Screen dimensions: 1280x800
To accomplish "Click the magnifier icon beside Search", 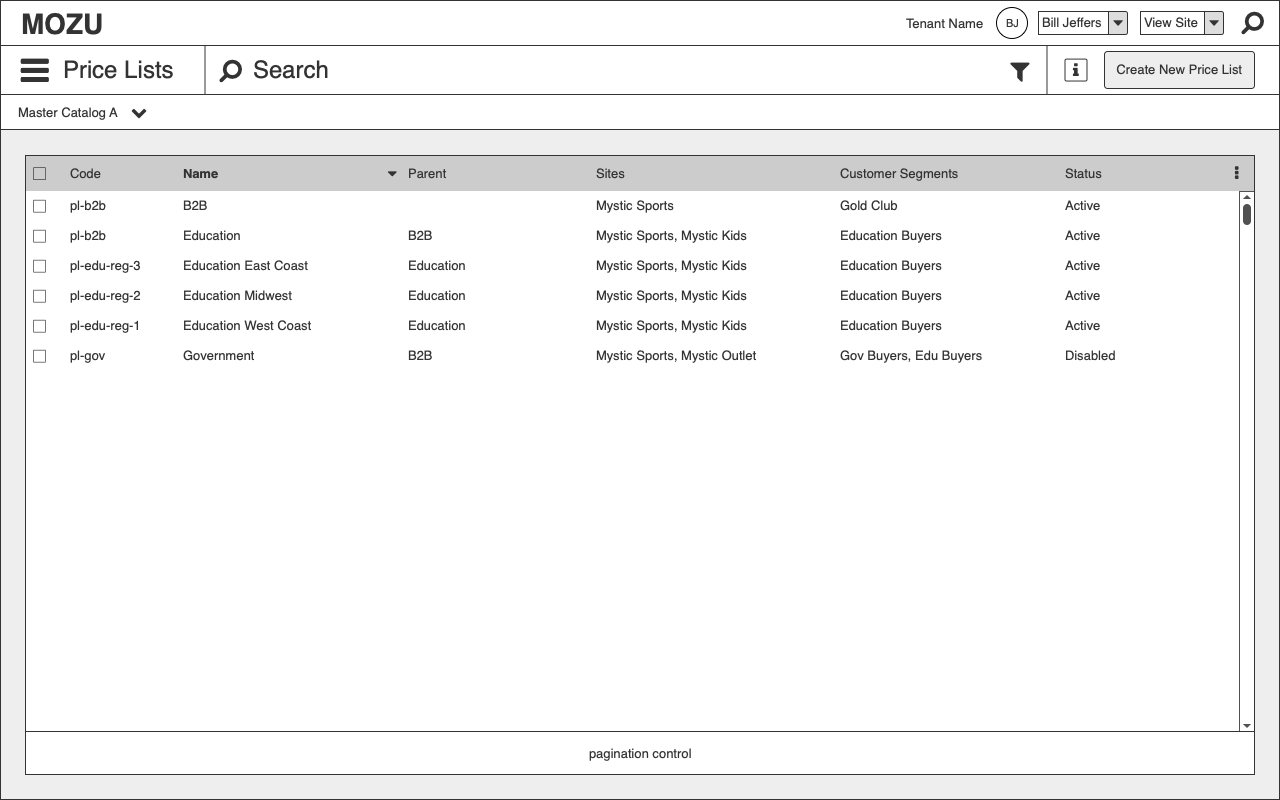I will tap(231, 70).
